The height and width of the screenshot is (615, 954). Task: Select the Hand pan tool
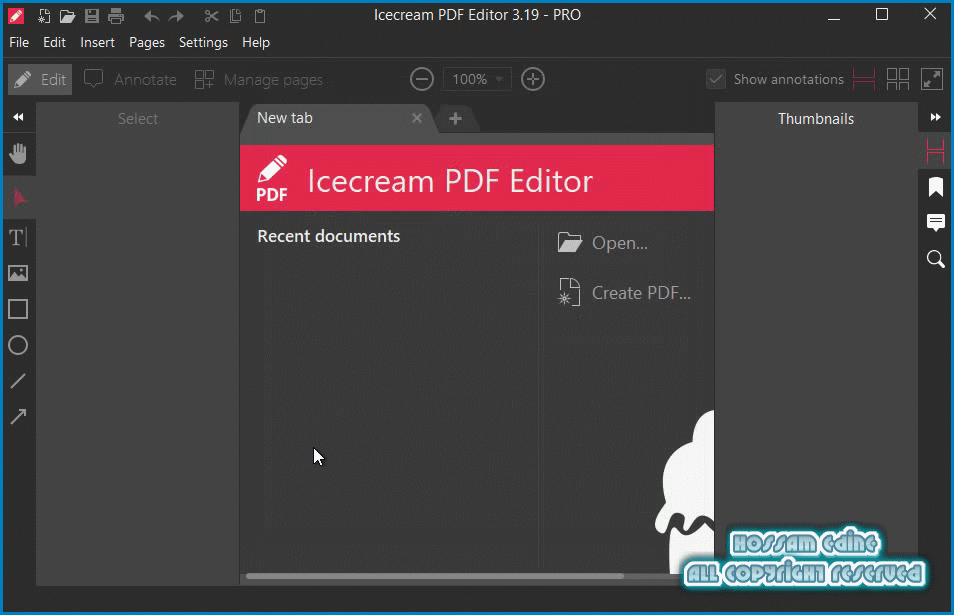pos(18,154)
